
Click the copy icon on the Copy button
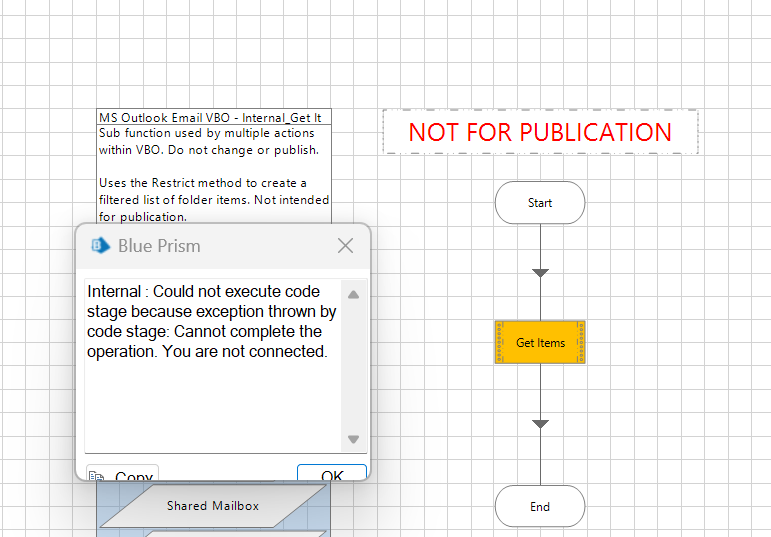pyautogui.click(x=97, y=477)
